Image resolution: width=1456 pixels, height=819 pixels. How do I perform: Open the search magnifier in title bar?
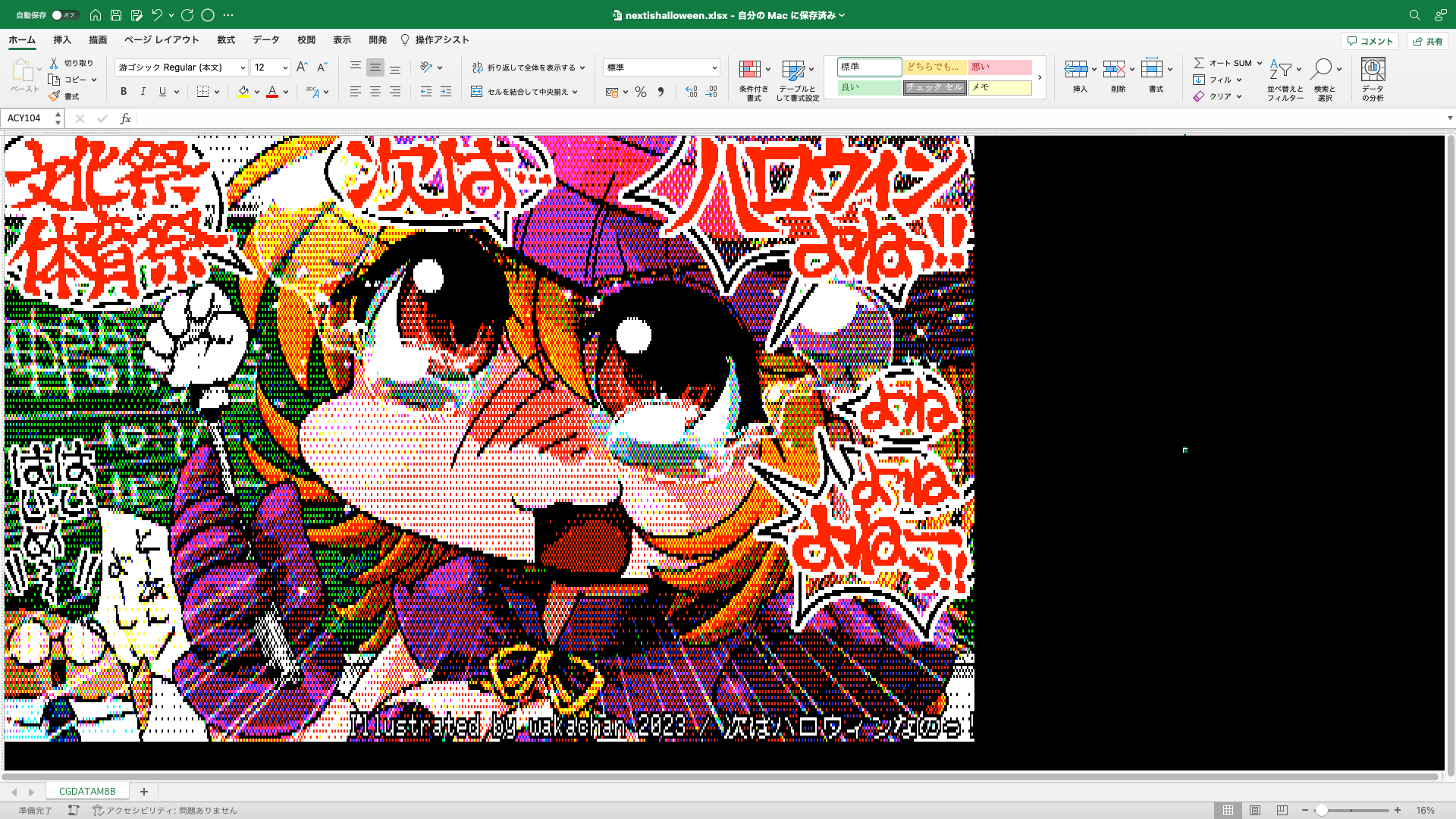click(1414, 14)
